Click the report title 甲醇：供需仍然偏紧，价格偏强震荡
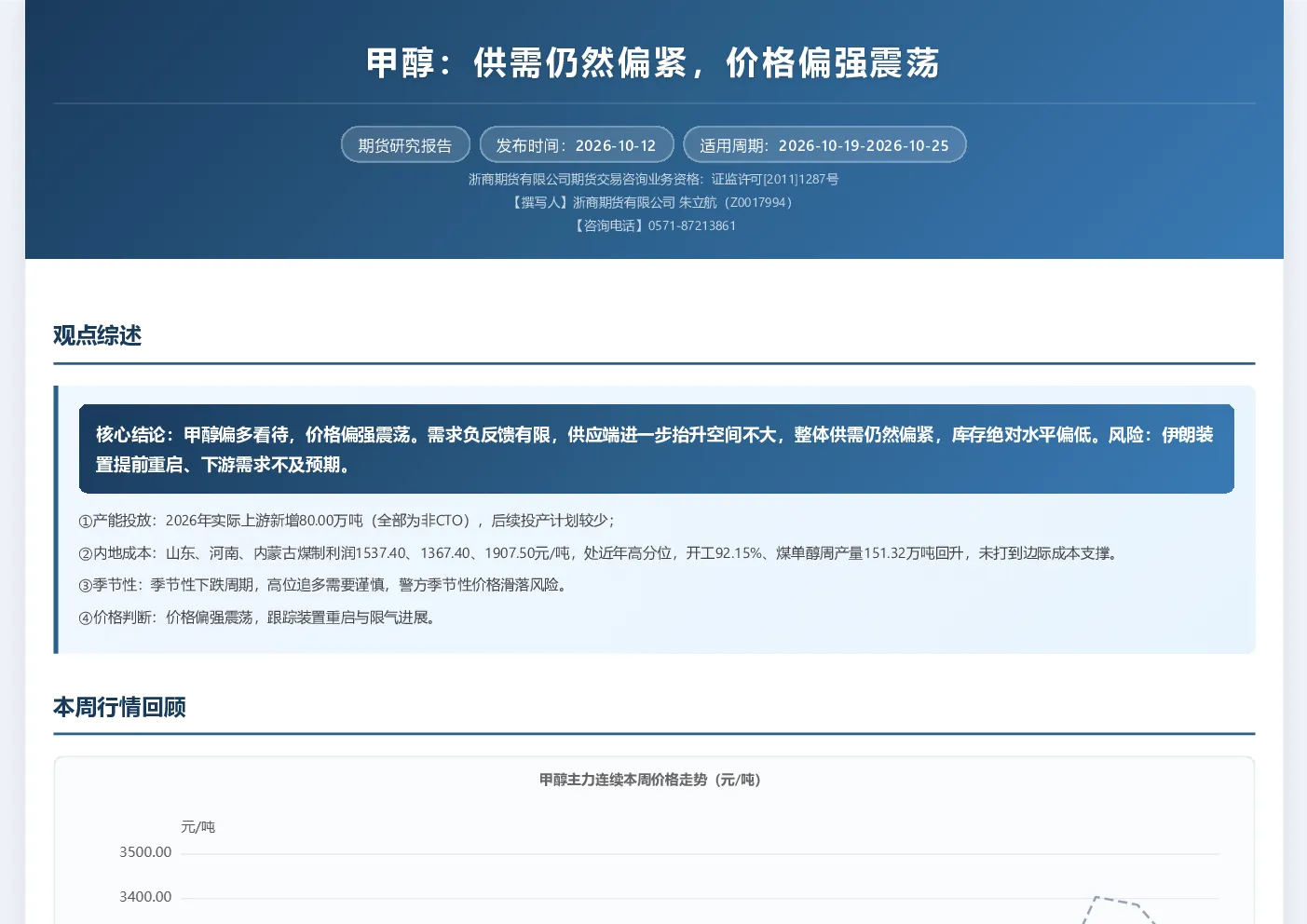This screenshot has height=924, width=1307. [653, 63]
